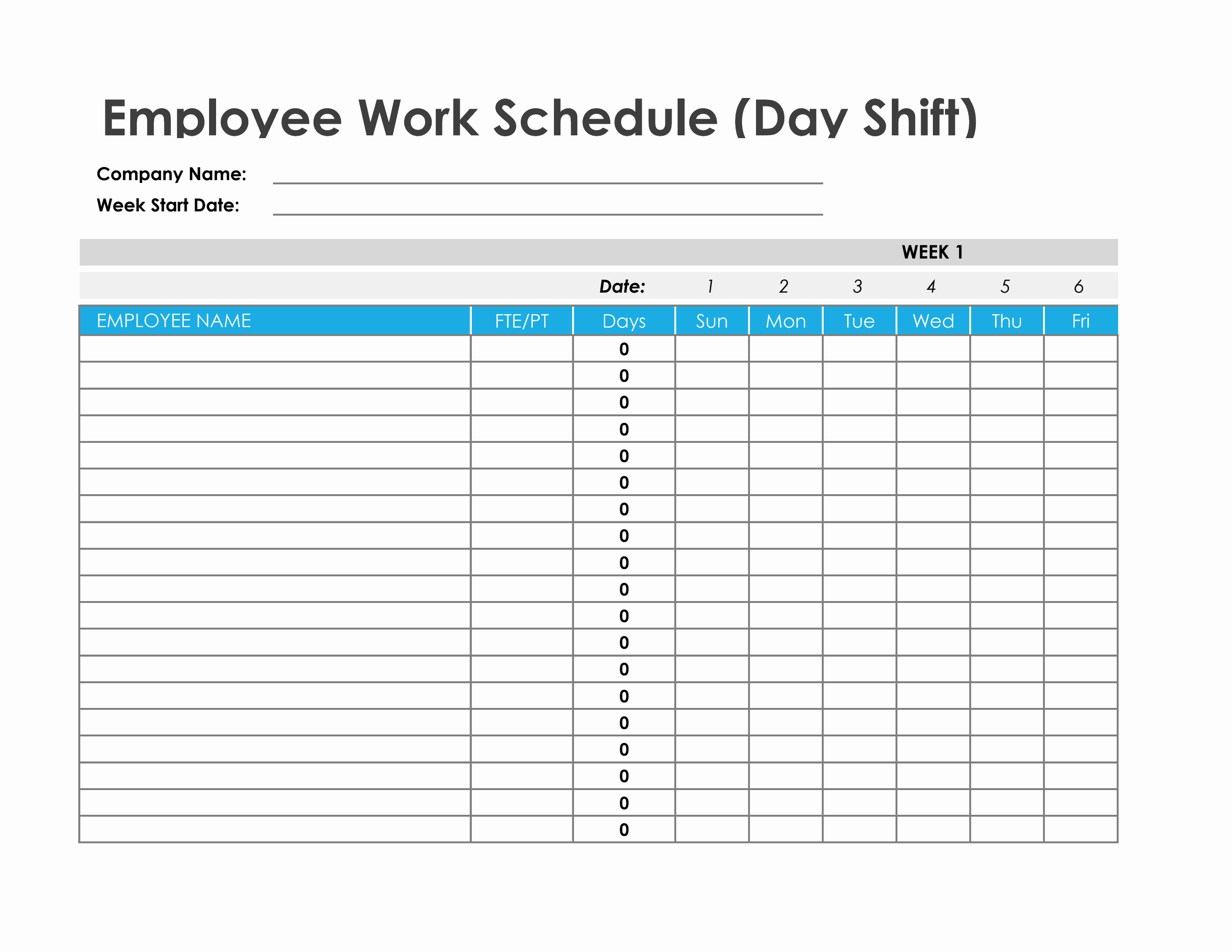Image resolution: width=1232 pixels, height=952 pixels.
Task: Click first row FTE/PT cell
Action: 522,349
